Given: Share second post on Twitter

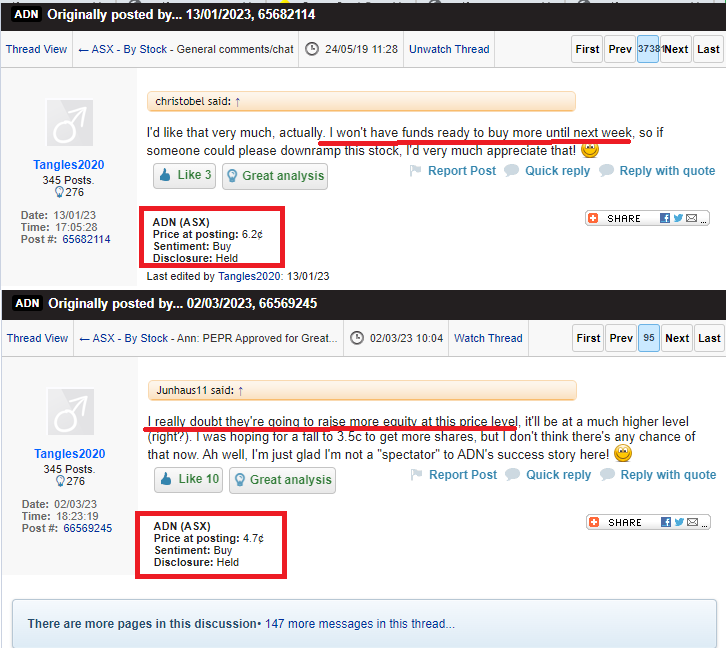Looking at the screenshot, I should 679,522.
